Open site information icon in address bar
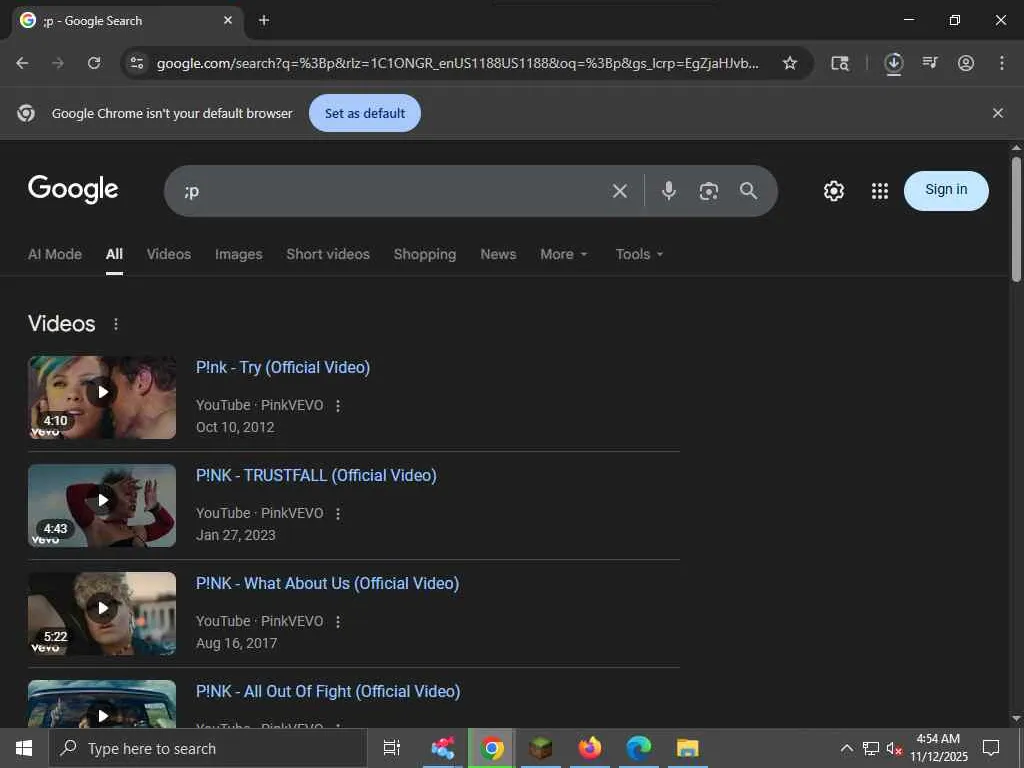The width and height of the screenshot is (1024, 768). (x=137, y=63)
